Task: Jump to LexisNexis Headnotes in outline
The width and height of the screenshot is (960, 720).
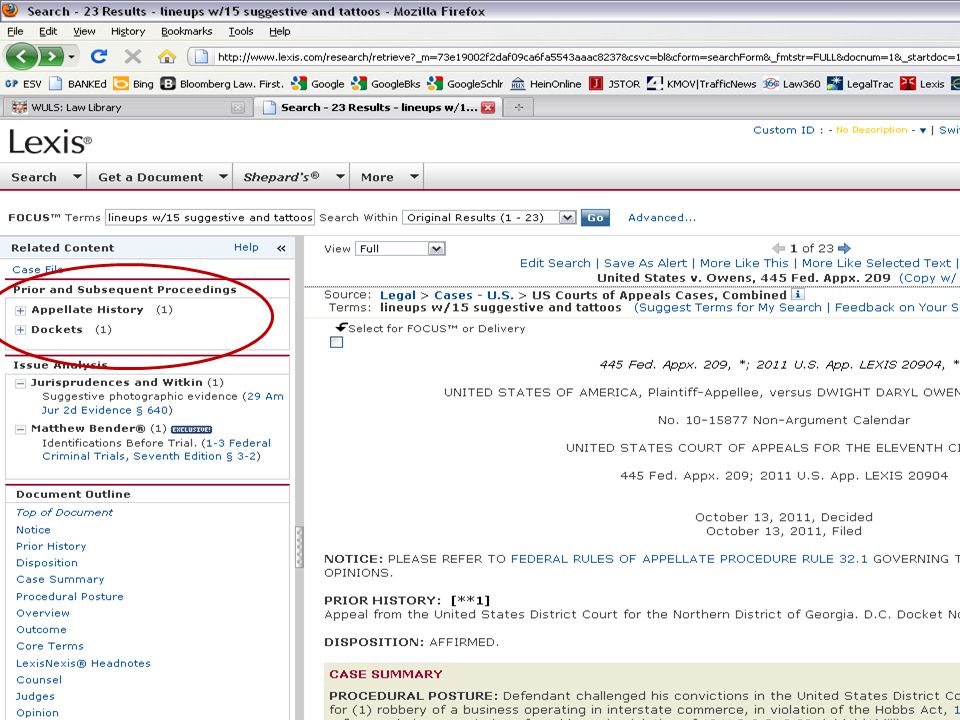Action: 83,663
